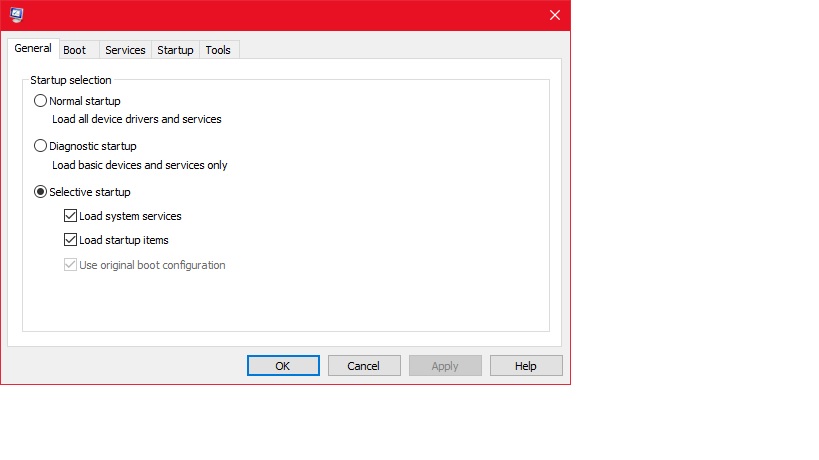The height and width of the screenshot is (460, 819).
Task: Click 'Load all device drivers and services' text
Action: pos(137,119)
